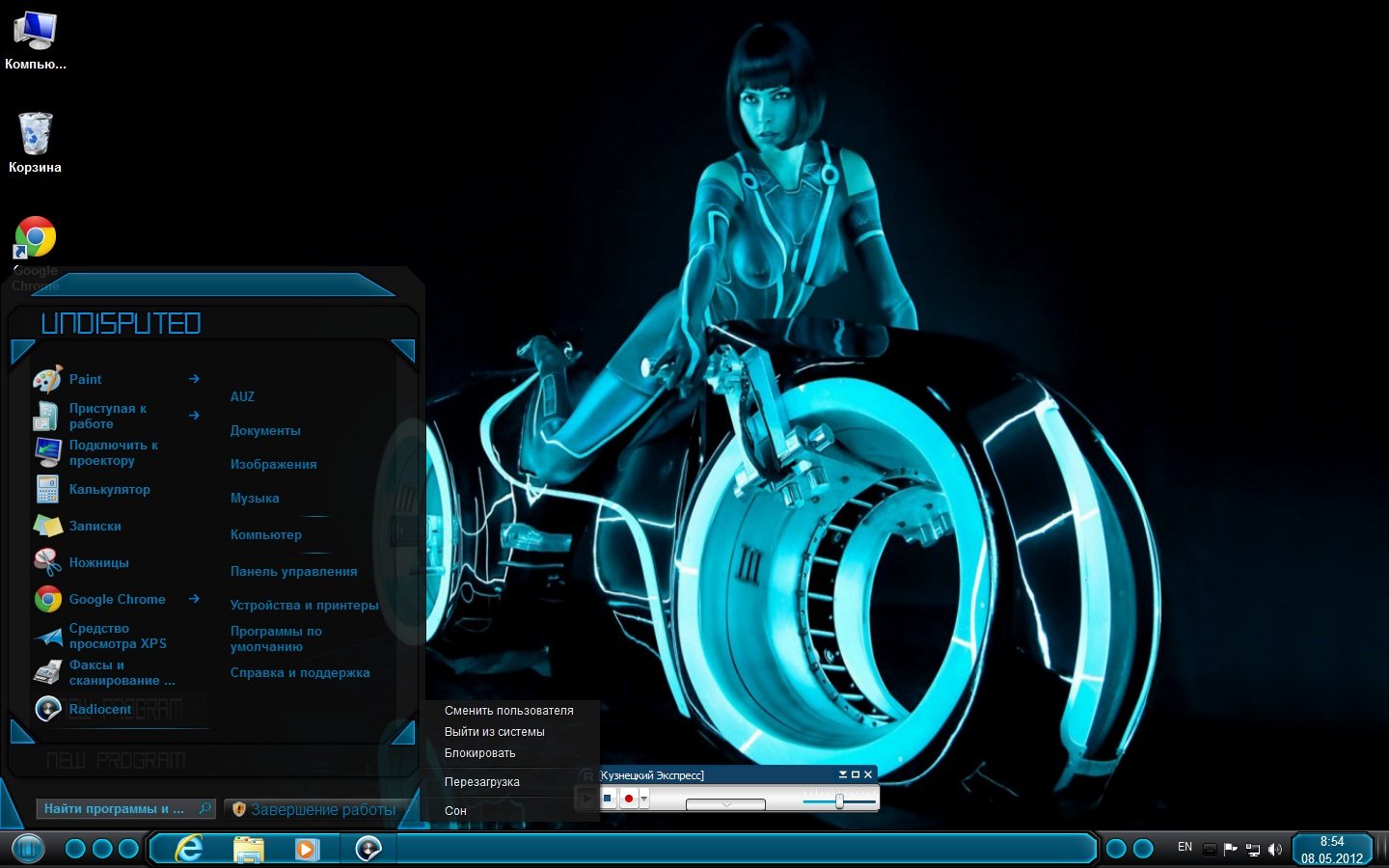
Task: Open Sticky Notes (Записки) in start menu
Action: 95,527
